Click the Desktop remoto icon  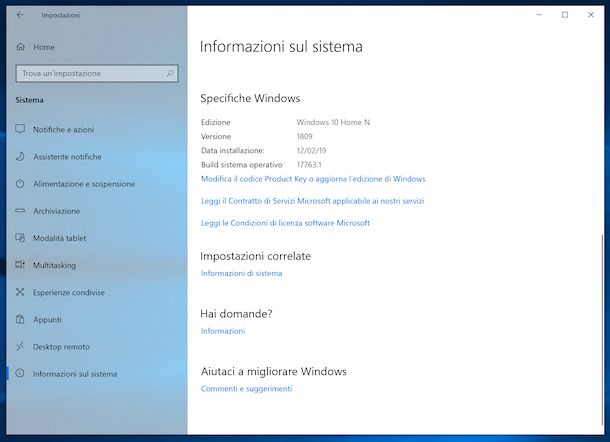(20, 346)
